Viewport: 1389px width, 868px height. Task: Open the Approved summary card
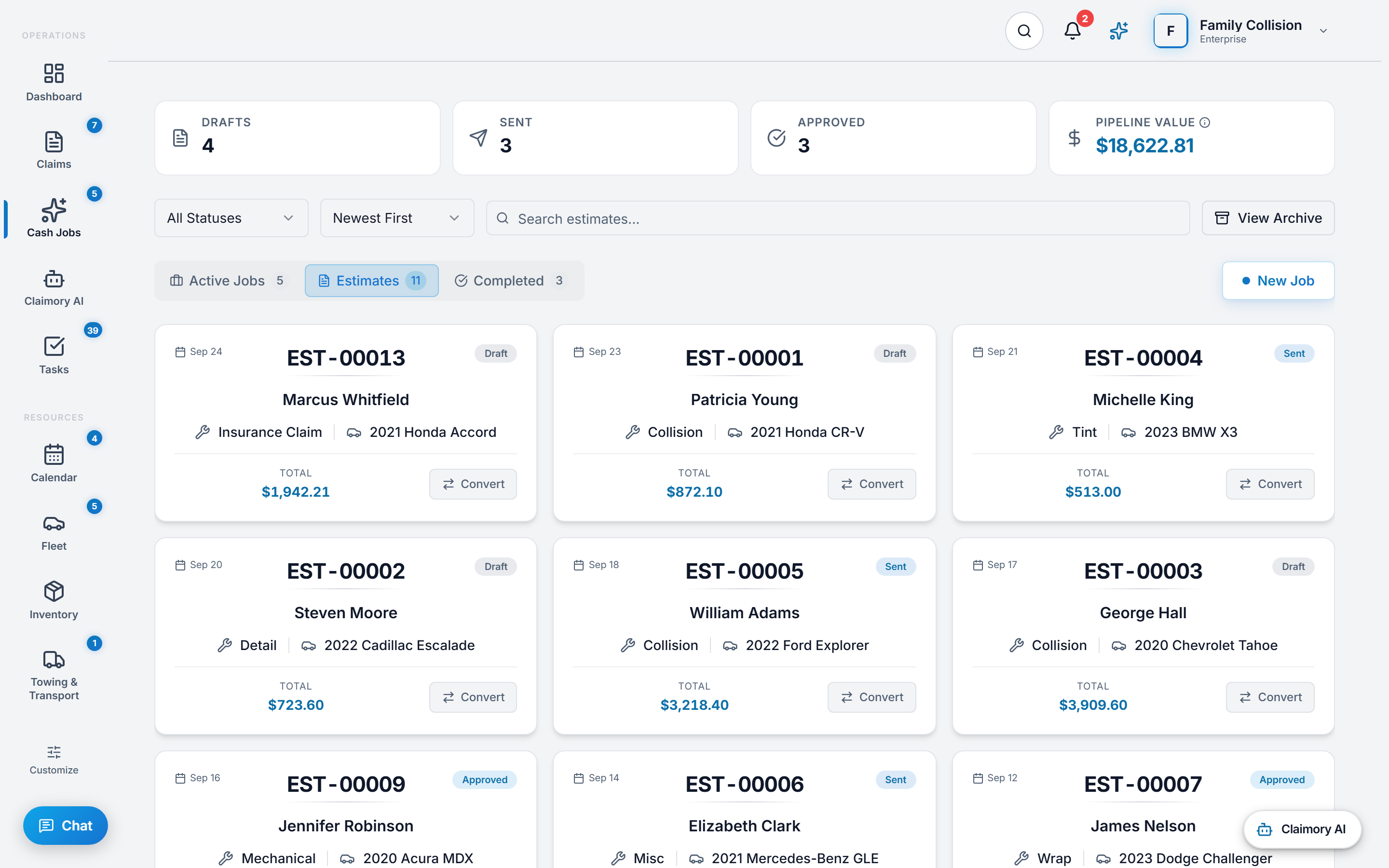point(893,138)
